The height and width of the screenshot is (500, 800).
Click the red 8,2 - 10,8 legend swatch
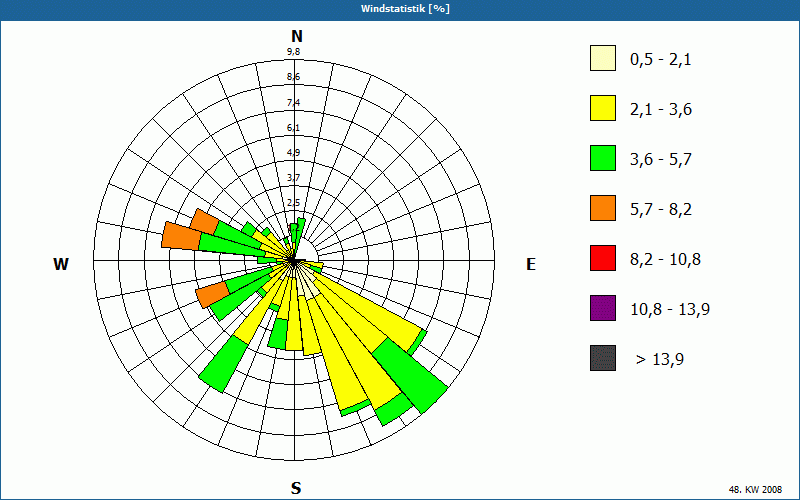click(603, 258)
